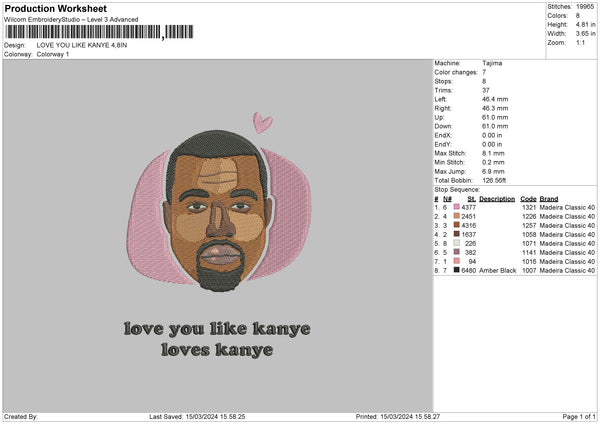This screenshot has height=424, width=600.
Task: Click 'Madeira Classic 40' in the code 1007 row
Action: click(567, 270)
